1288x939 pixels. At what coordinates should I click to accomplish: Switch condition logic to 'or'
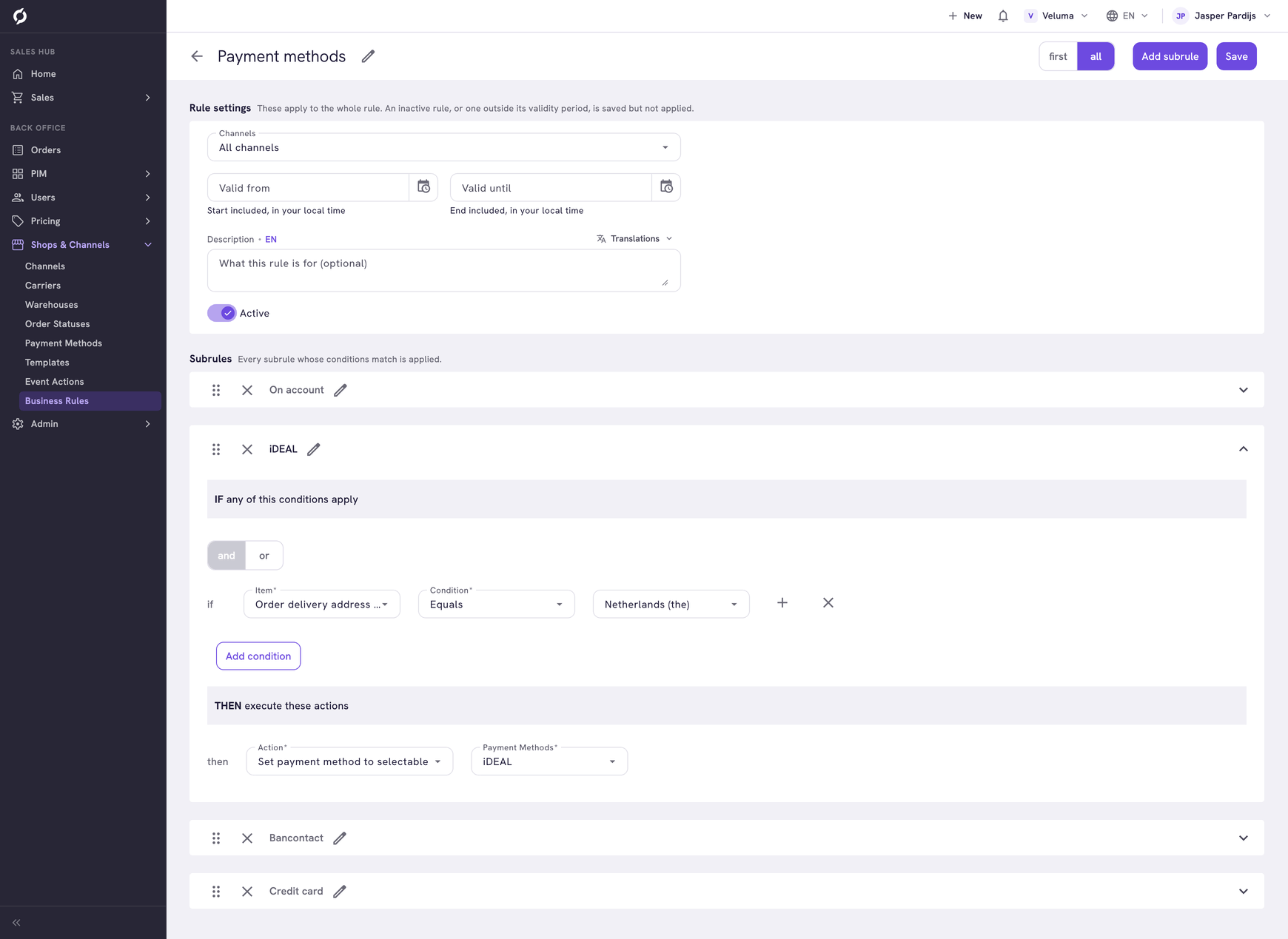(264, 556)
